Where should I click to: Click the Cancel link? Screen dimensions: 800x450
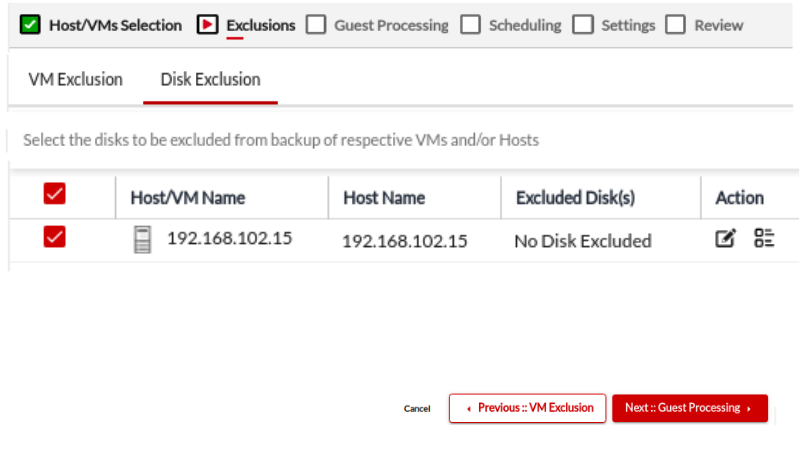click(417, 409)
